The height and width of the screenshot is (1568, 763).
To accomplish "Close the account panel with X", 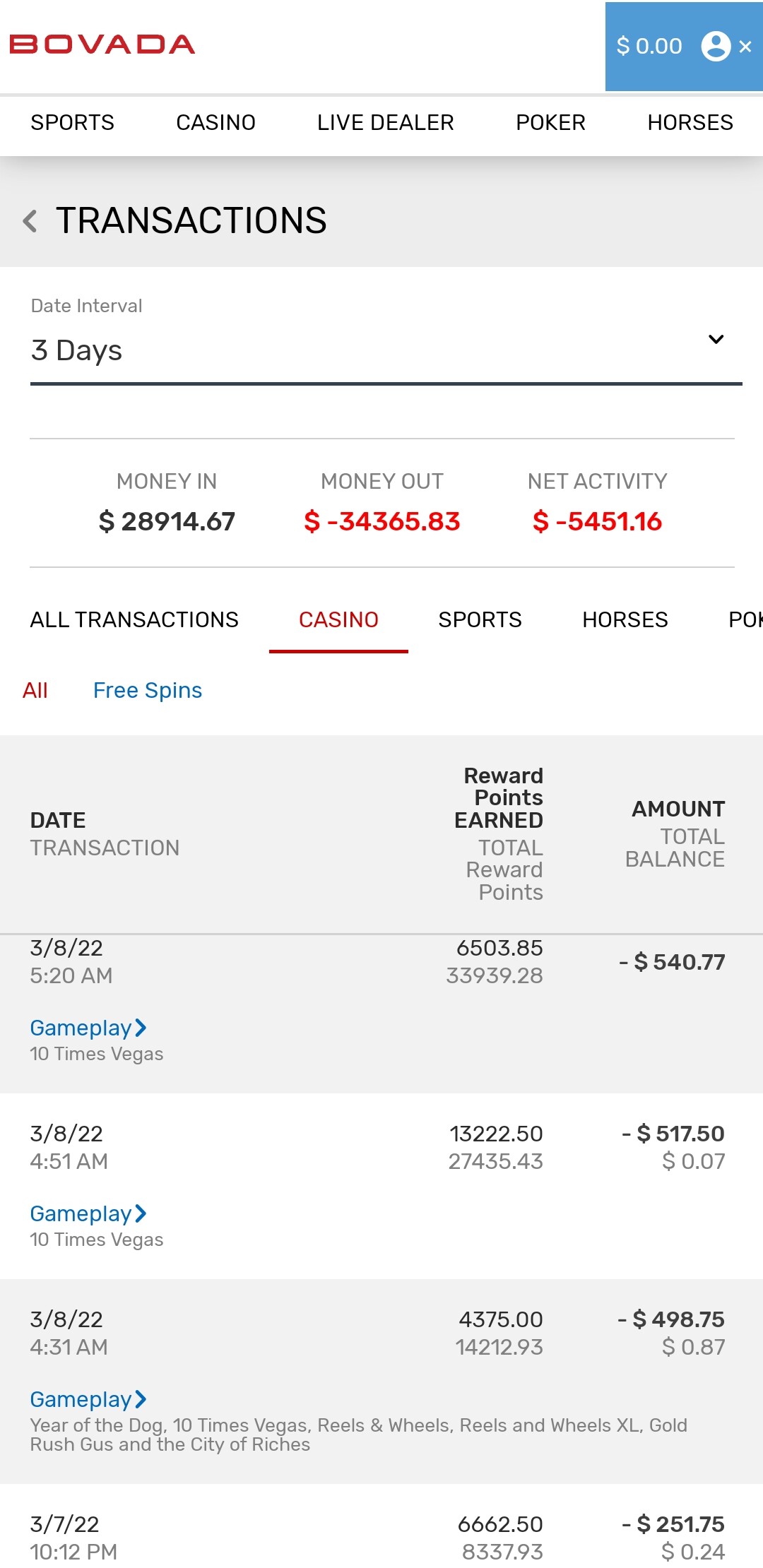I will pos(745,47).
